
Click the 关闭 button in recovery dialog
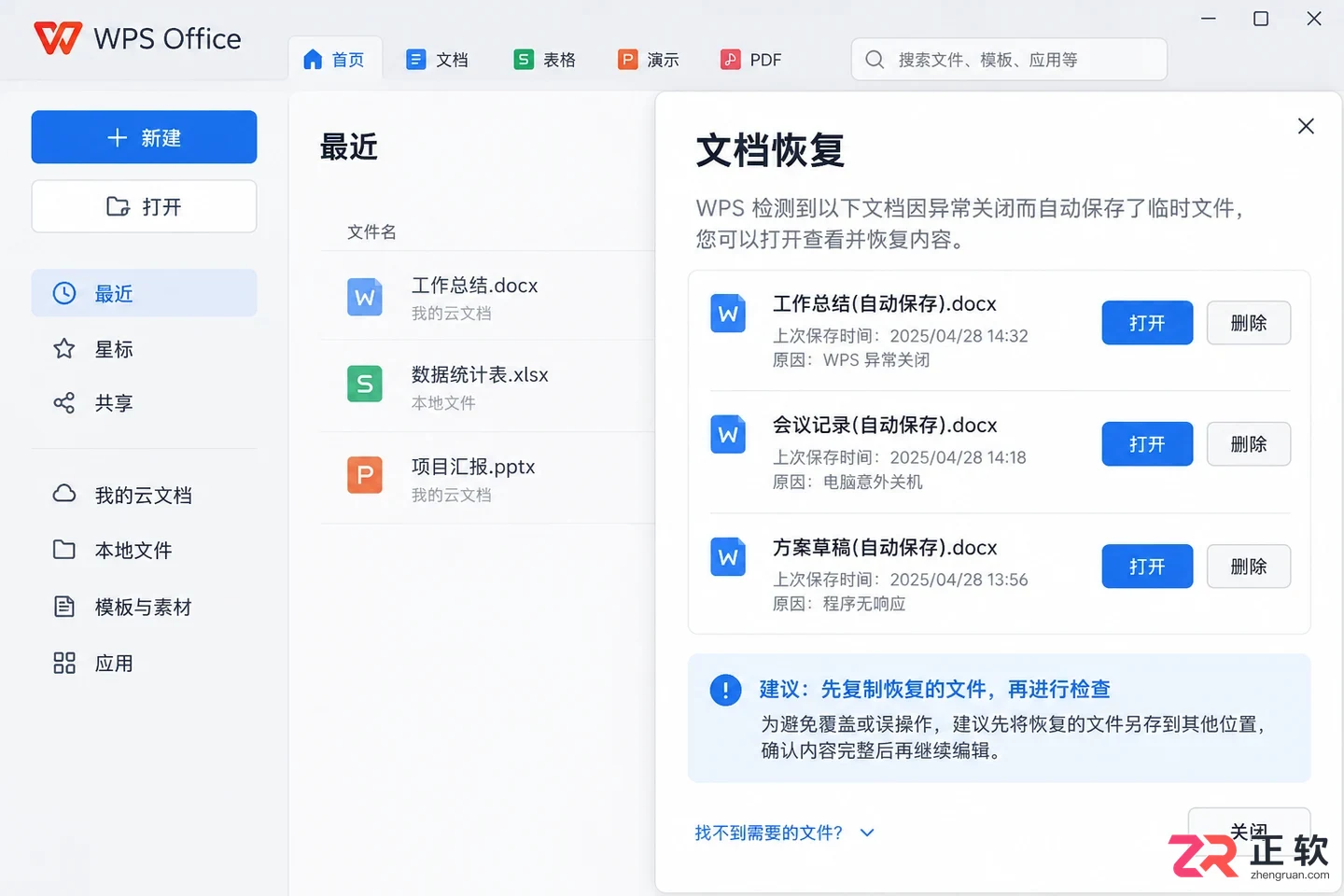[x=1249, y=831]
